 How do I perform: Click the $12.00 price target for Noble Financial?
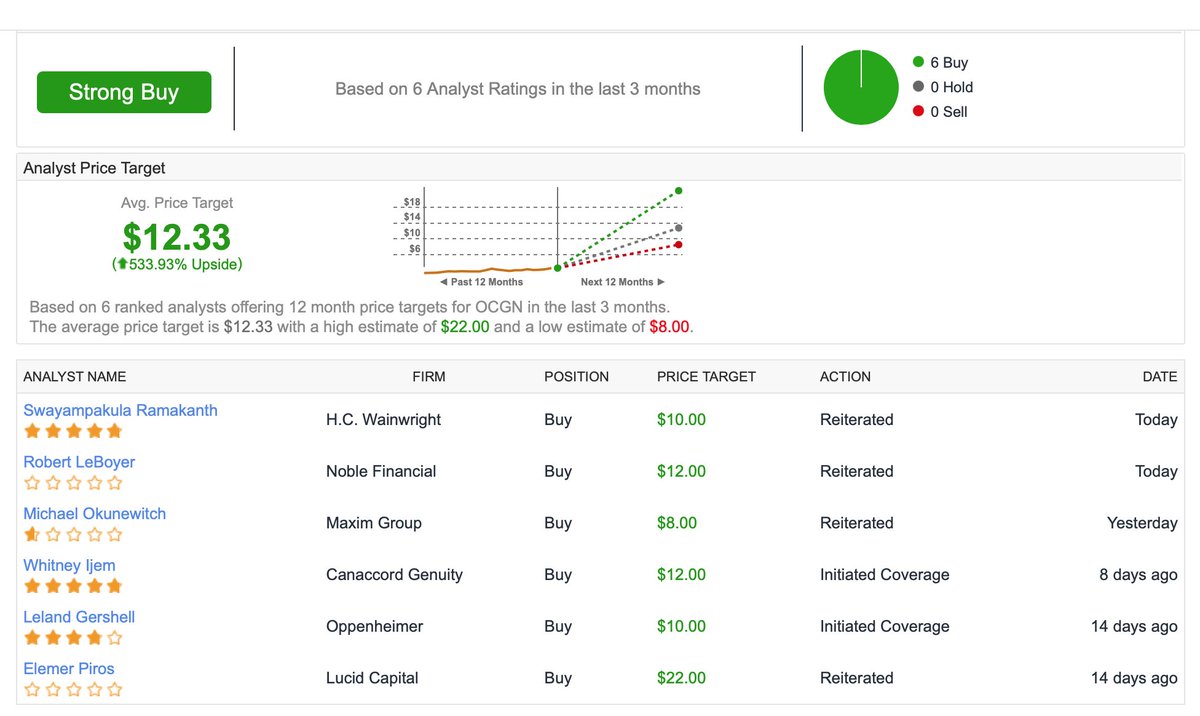681,471
